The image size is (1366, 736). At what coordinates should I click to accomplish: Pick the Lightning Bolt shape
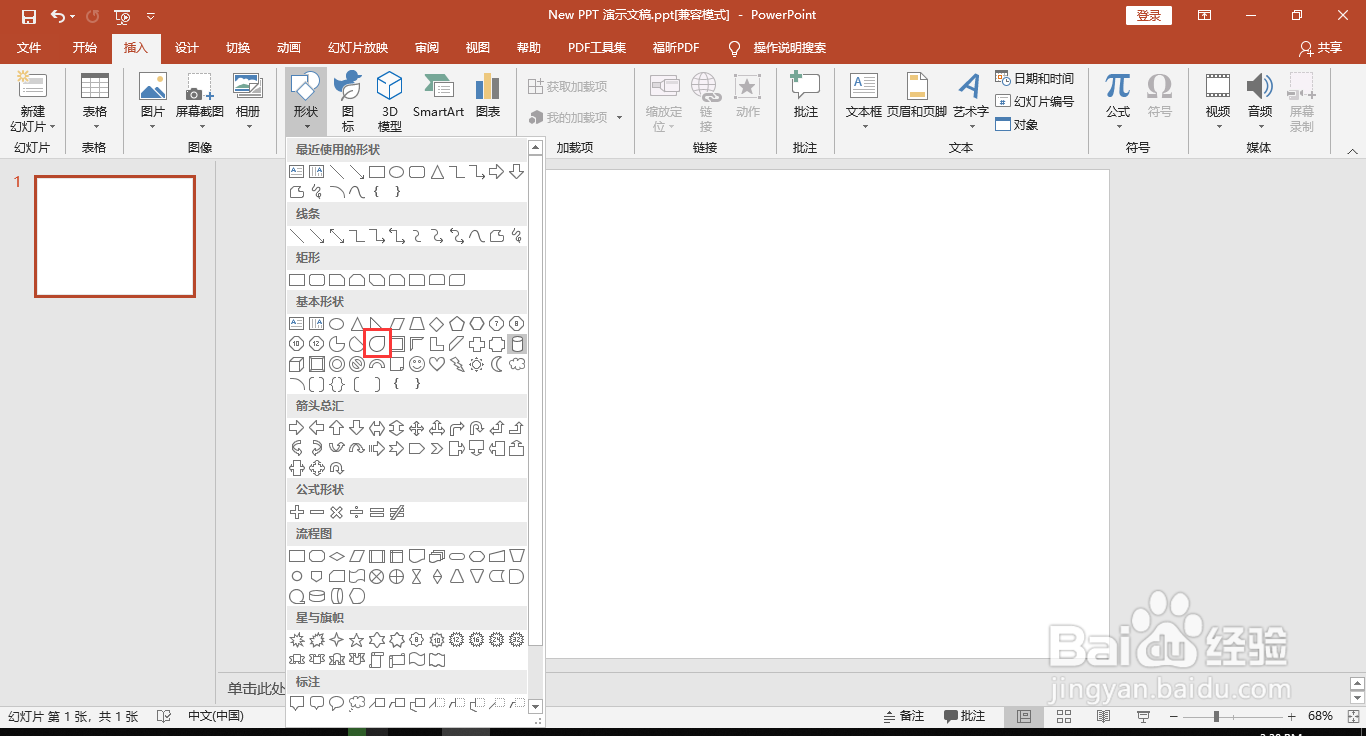pos(457,364)
